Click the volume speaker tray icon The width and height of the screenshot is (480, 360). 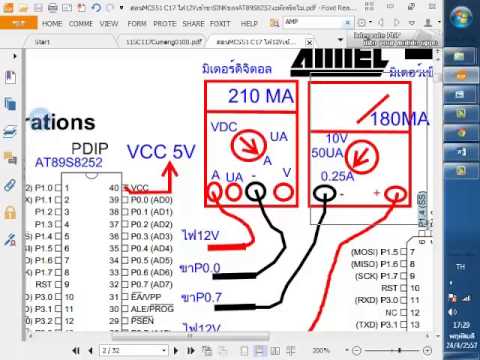tap(453, 312)
